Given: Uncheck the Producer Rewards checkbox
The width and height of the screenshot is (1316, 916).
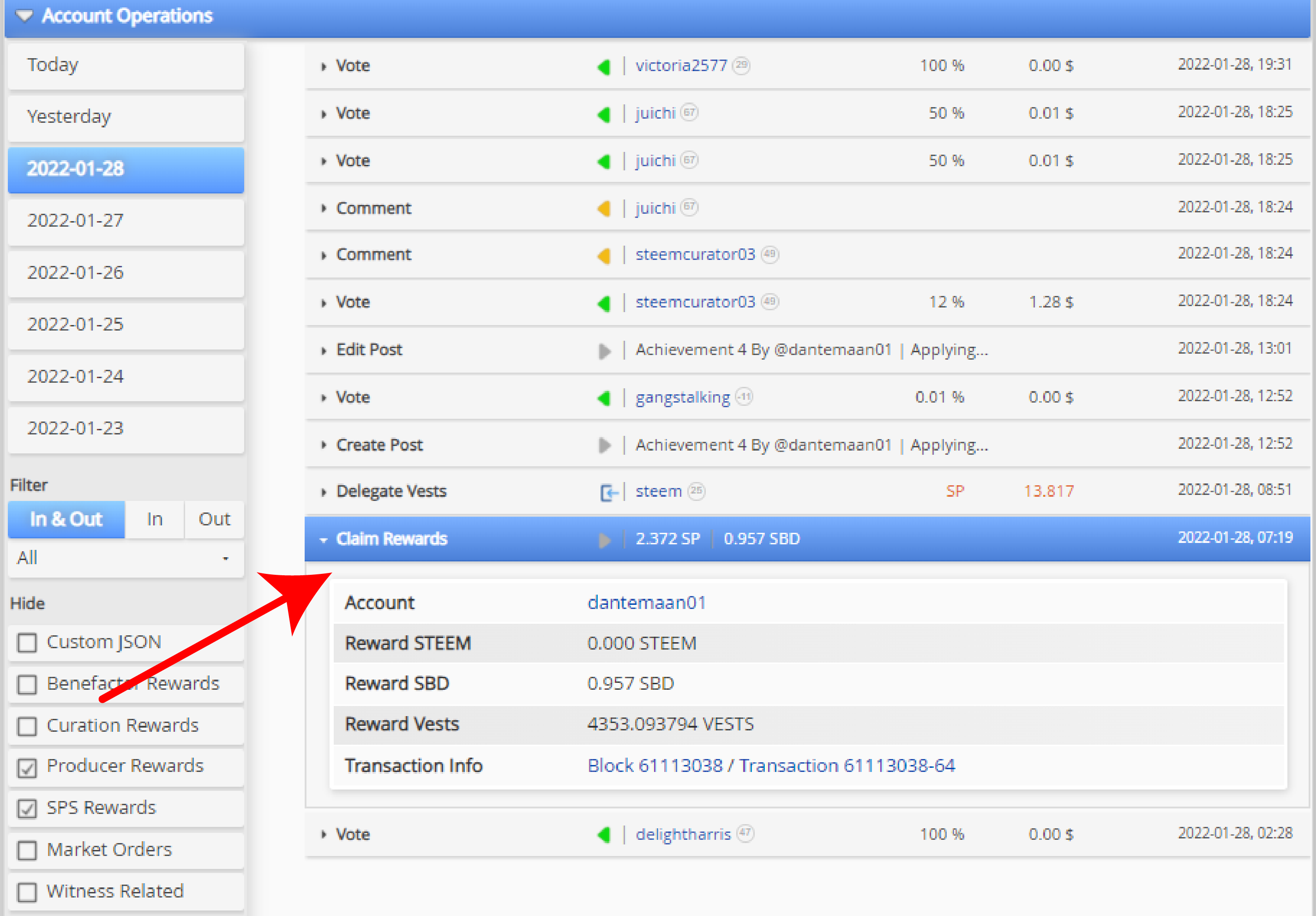Looking at the screenshot, I should [27, 768].
